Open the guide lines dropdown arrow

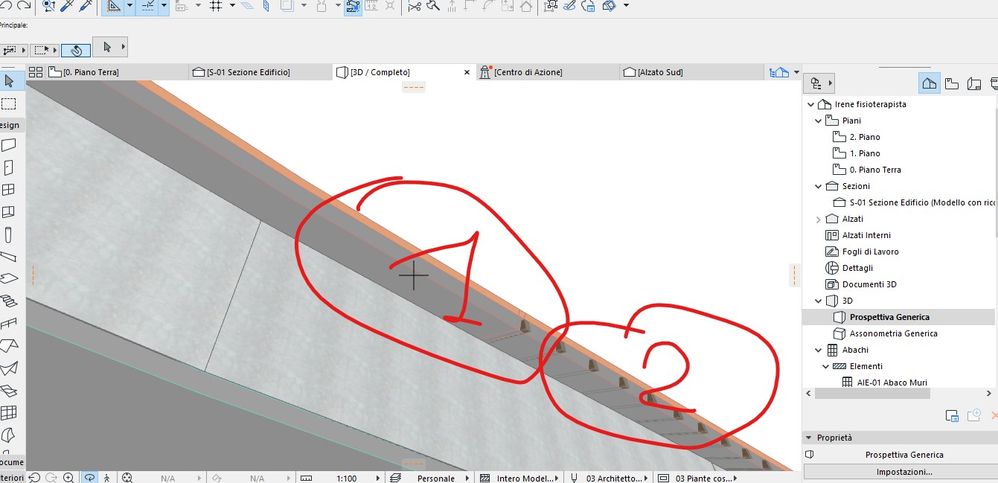pos(130,6)
